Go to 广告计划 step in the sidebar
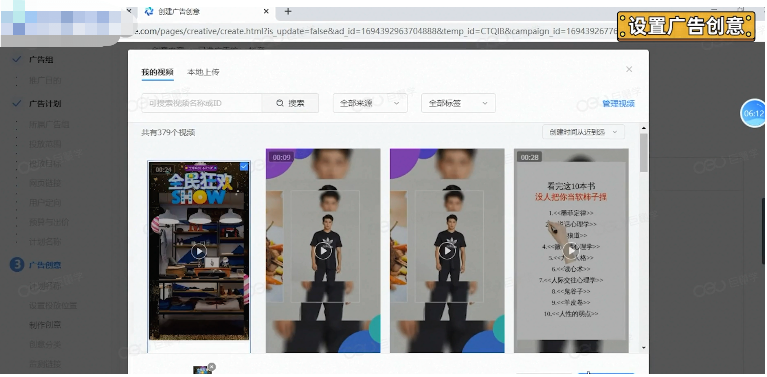This screenshot has height=377, width=767. (45, 104)
